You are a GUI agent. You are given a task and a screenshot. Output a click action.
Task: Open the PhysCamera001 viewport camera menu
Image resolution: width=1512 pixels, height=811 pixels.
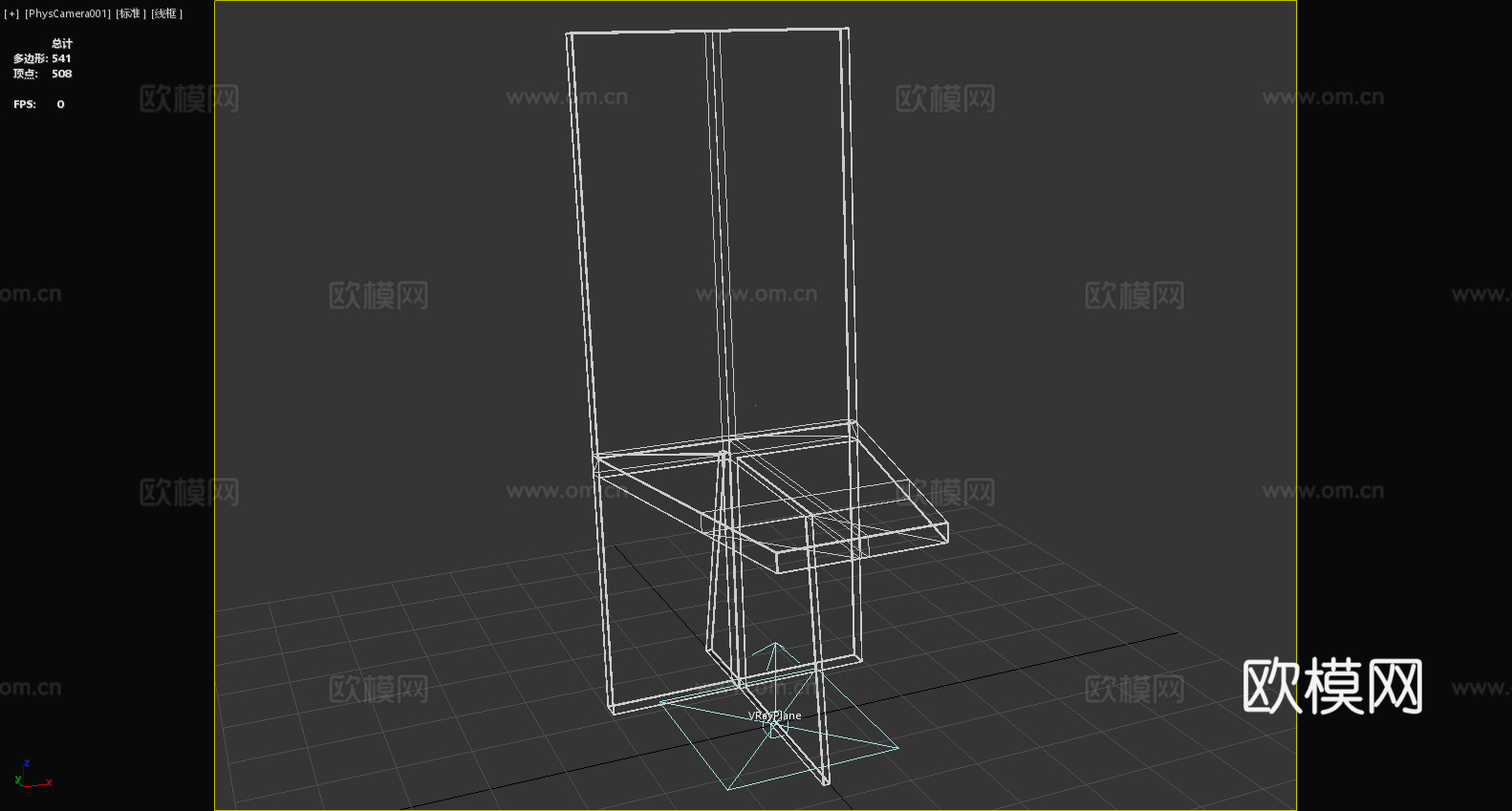67,13
